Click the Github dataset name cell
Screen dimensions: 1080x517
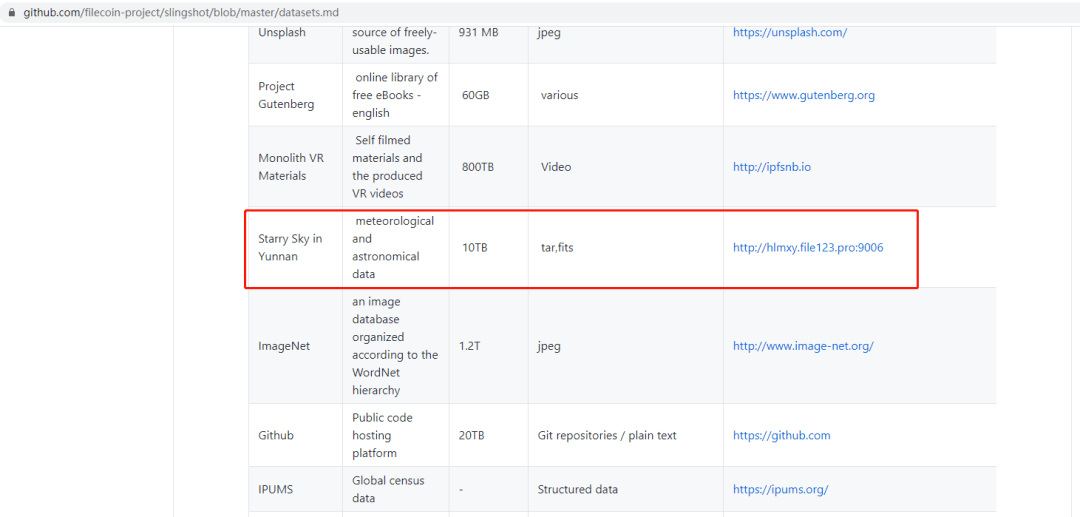tap(295, 435)
